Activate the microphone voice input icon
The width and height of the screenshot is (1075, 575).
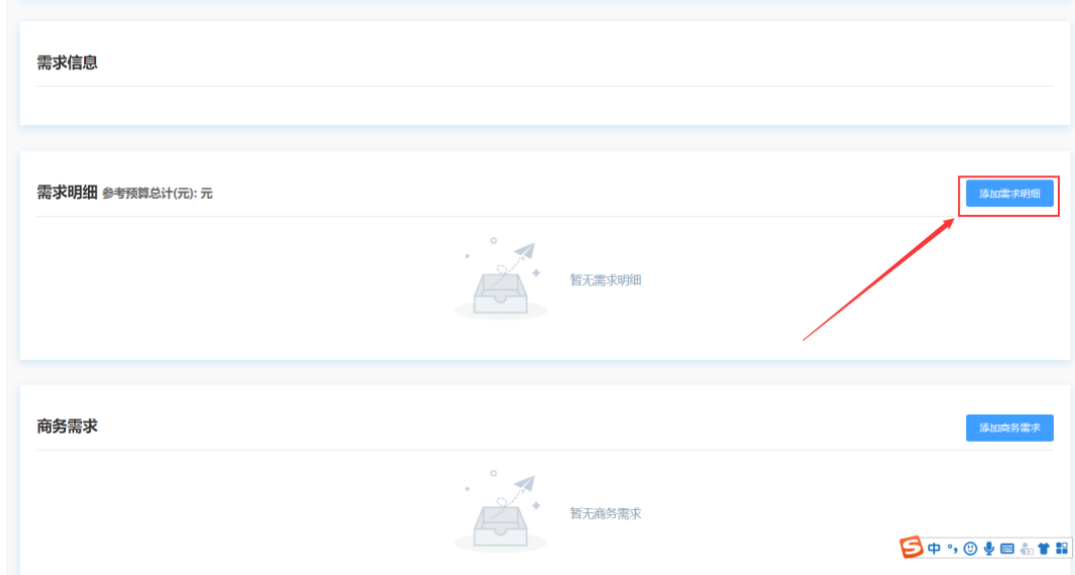[x=989, y=548]
